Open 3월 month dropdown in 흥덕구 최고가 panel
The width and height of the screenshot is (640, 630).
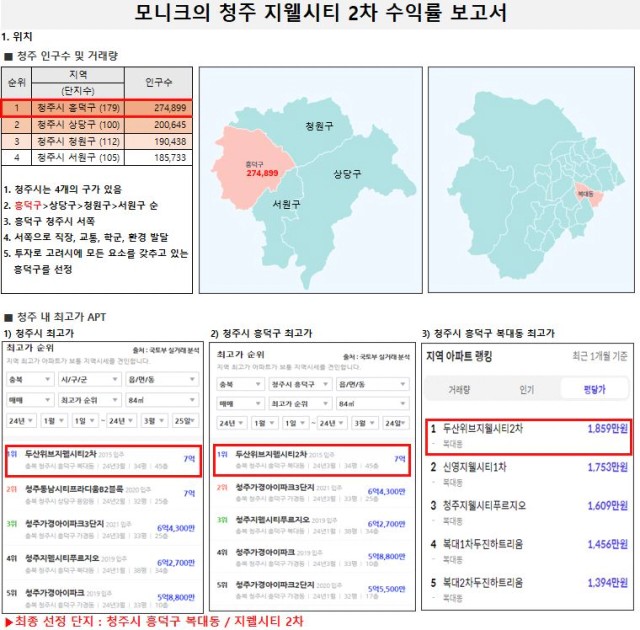(x=364, y=423)
